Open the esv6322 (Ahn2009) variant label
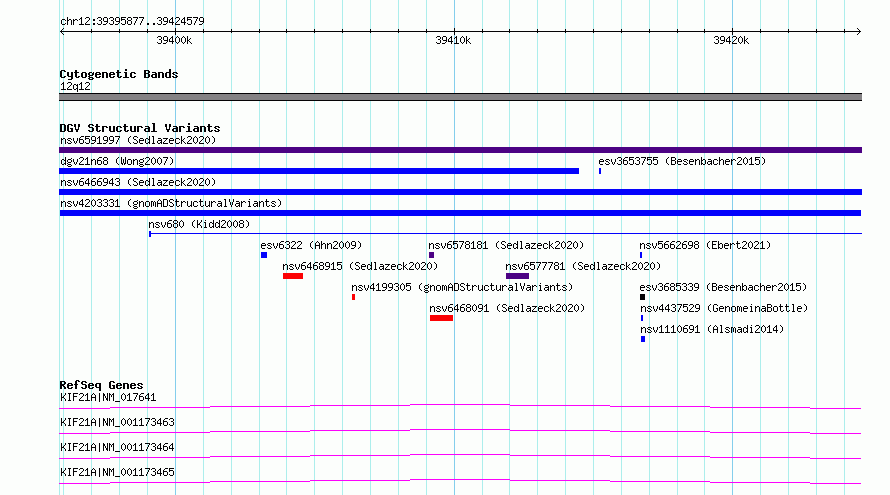890x495 pixels. (311, 245)
